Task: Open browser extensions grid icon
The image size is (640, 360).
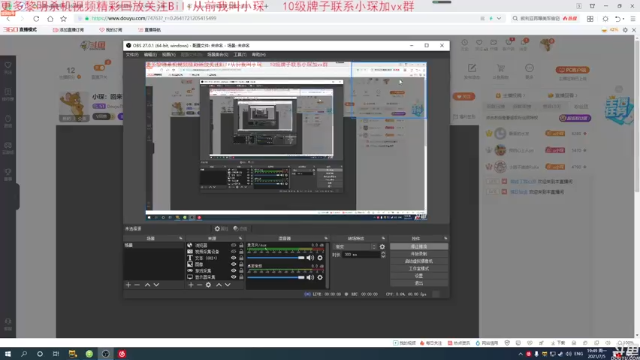Action: (x=590, y=19)
